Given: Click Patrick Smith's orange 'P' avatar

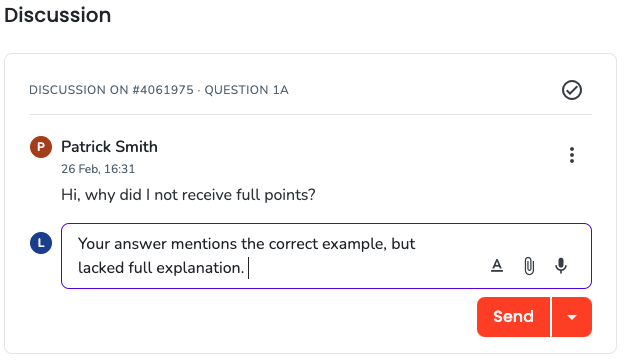Looking at the screenshot, I should coord(41,147).
